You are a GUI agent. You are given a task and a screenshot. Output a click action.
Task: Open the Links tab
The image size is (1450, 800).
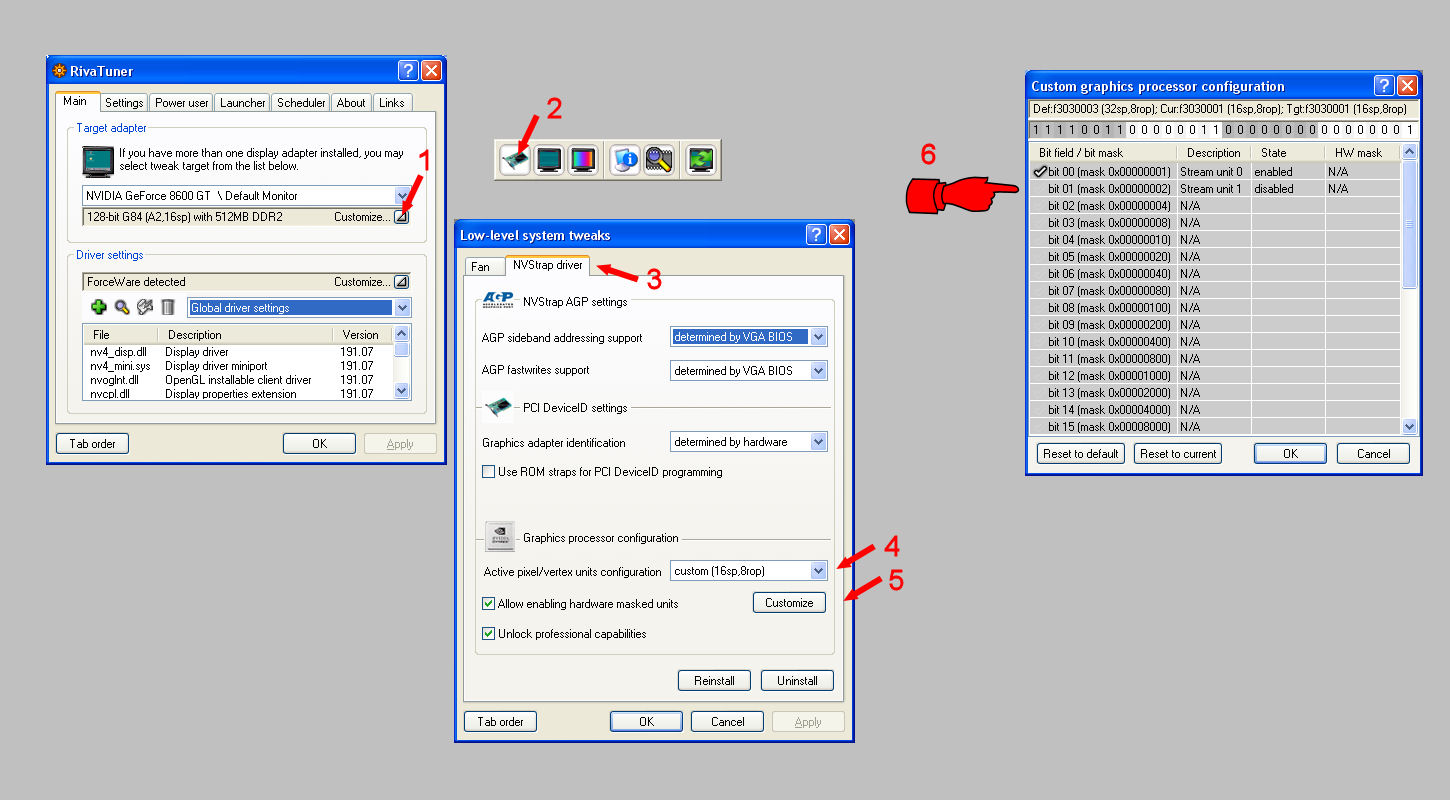[392, 103]
